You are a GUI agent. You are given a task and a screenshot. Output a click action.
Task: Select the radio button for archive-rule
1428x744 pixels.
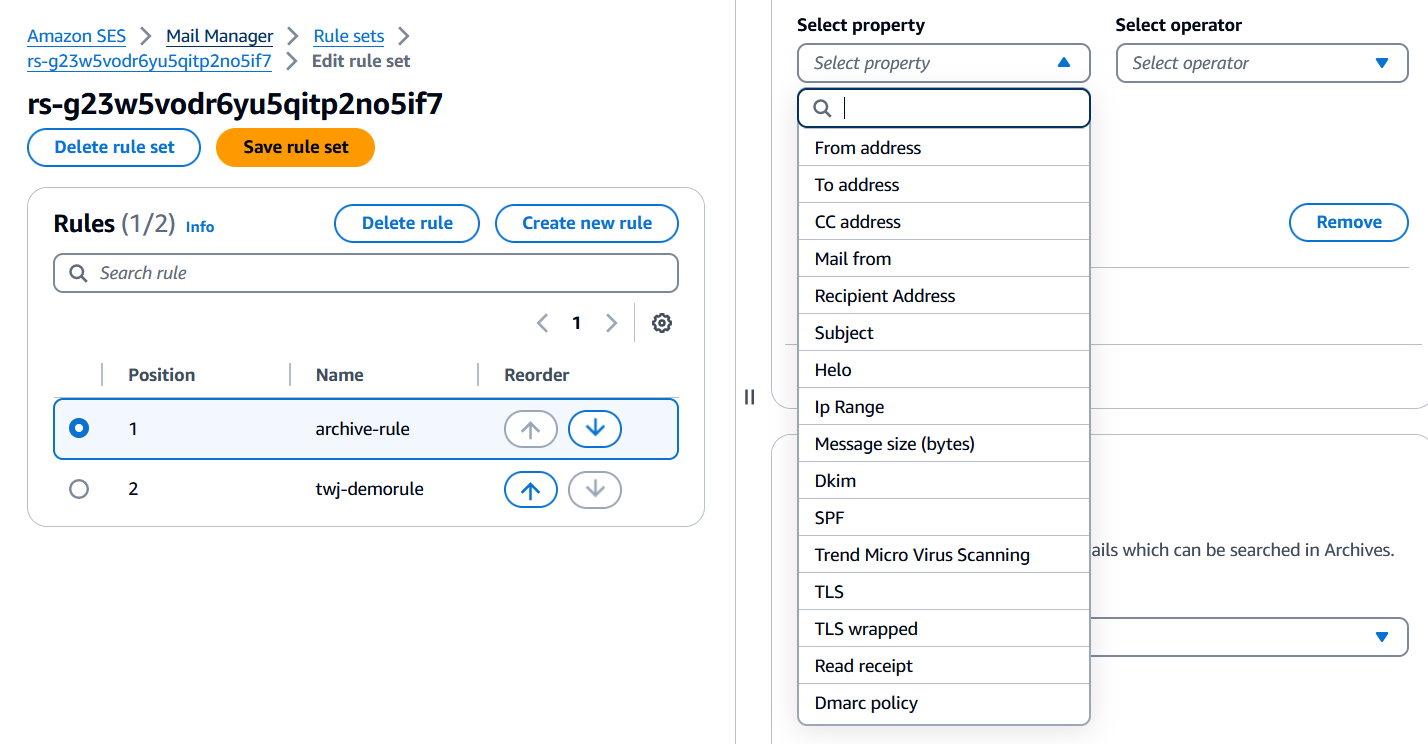click(x=78, y=428)
